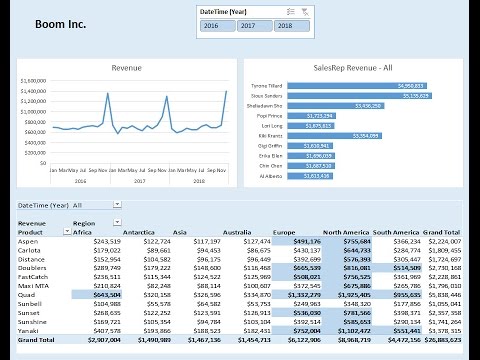Select the Aspen product row label
This screenshot has height=360, width=480.
pos(28,241)
